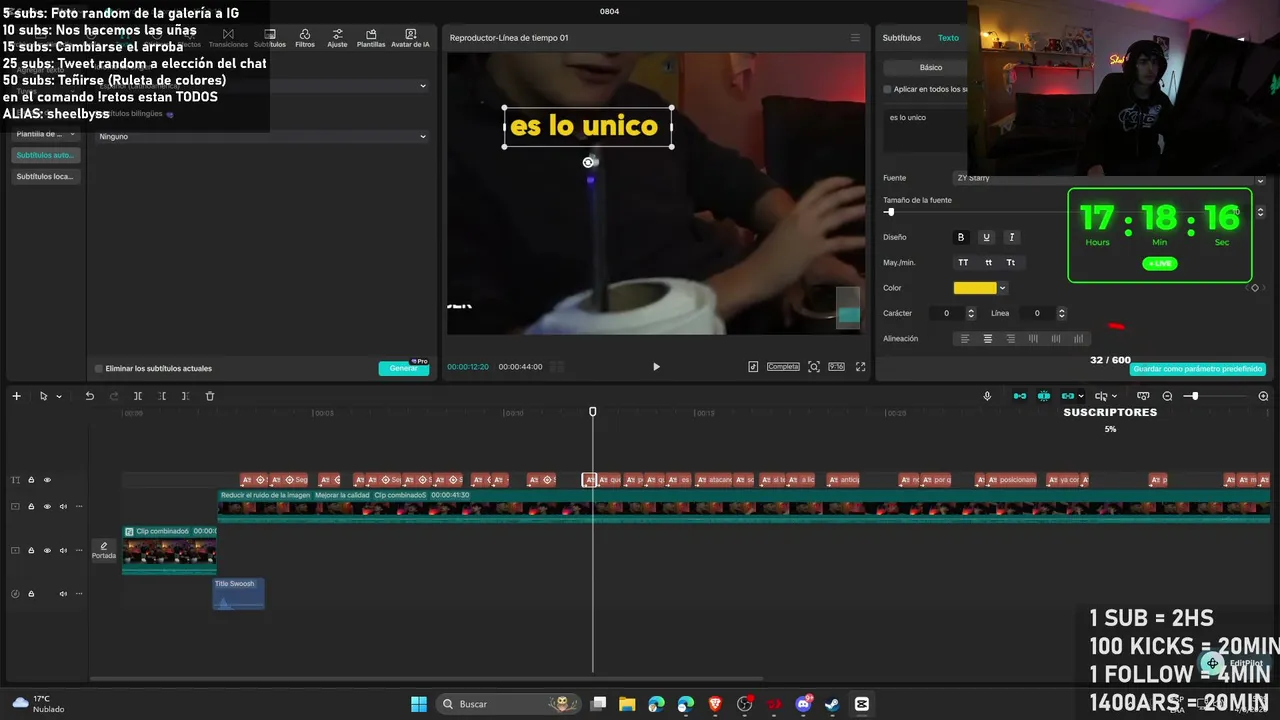Select Subtítulos automáticos in the left sidebar
Image resolution: width=1280 pixels, height=720 pixels.
[46, 155]
